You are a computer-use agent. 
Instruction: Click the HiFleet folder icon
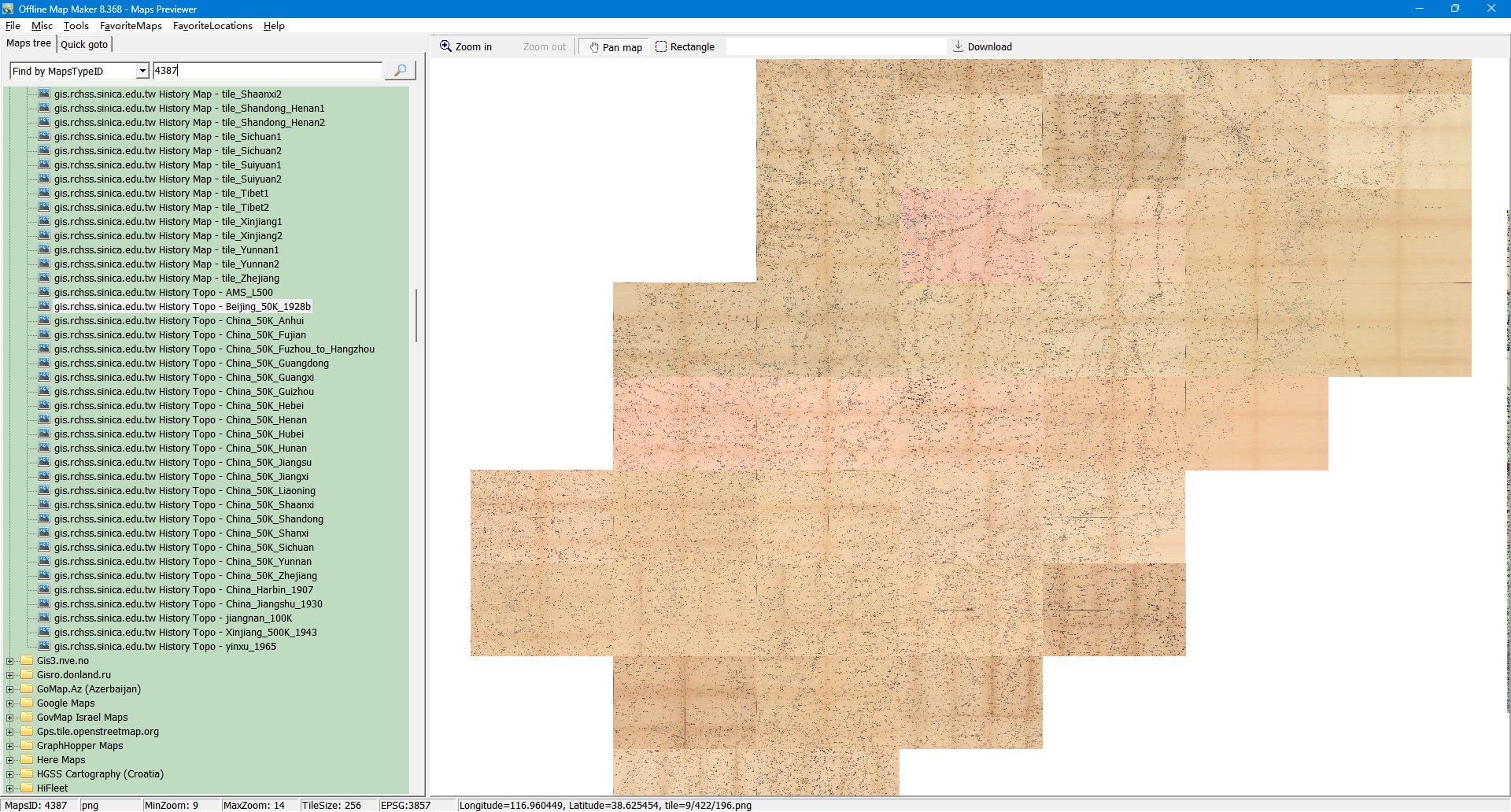[27, 788]
